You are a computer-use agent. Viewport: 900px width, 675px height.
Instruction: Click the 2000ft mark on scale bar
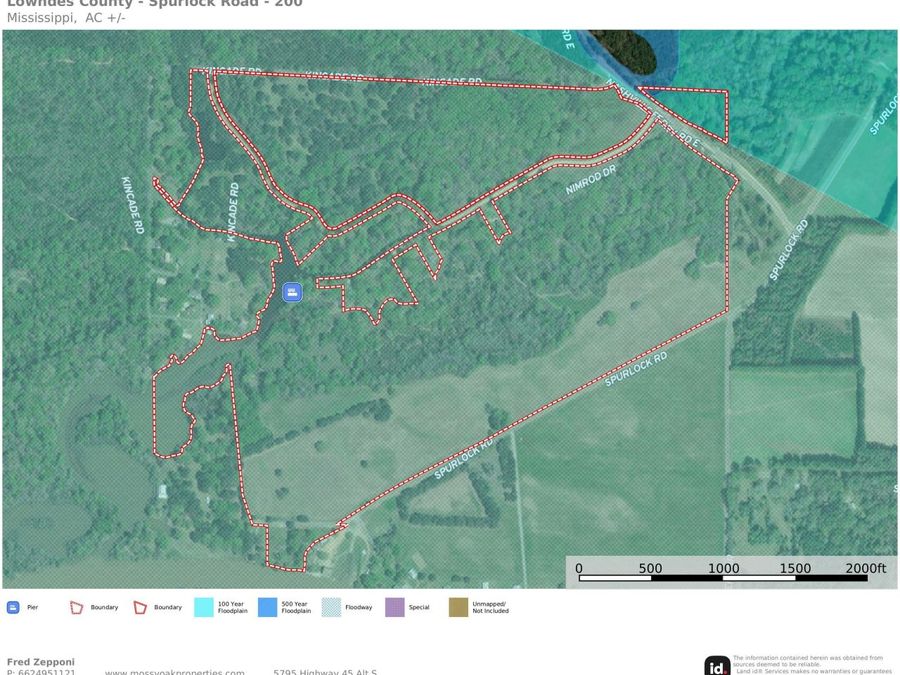click(865, 568)
